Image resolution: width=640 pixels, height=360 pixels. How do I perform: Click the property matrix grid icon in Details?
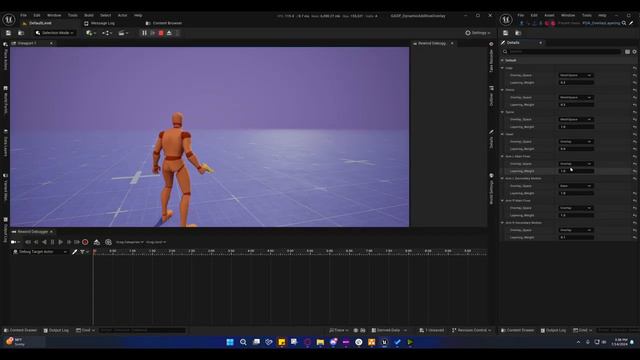(627, 52)
